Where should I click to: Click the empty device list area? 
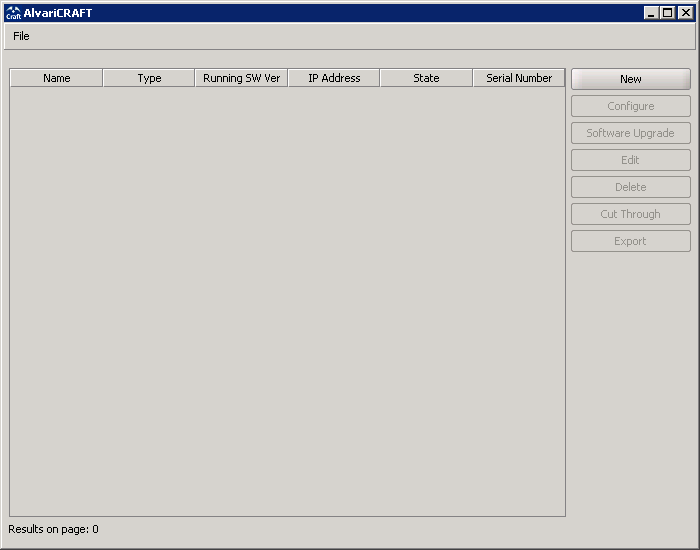[287, 300]
